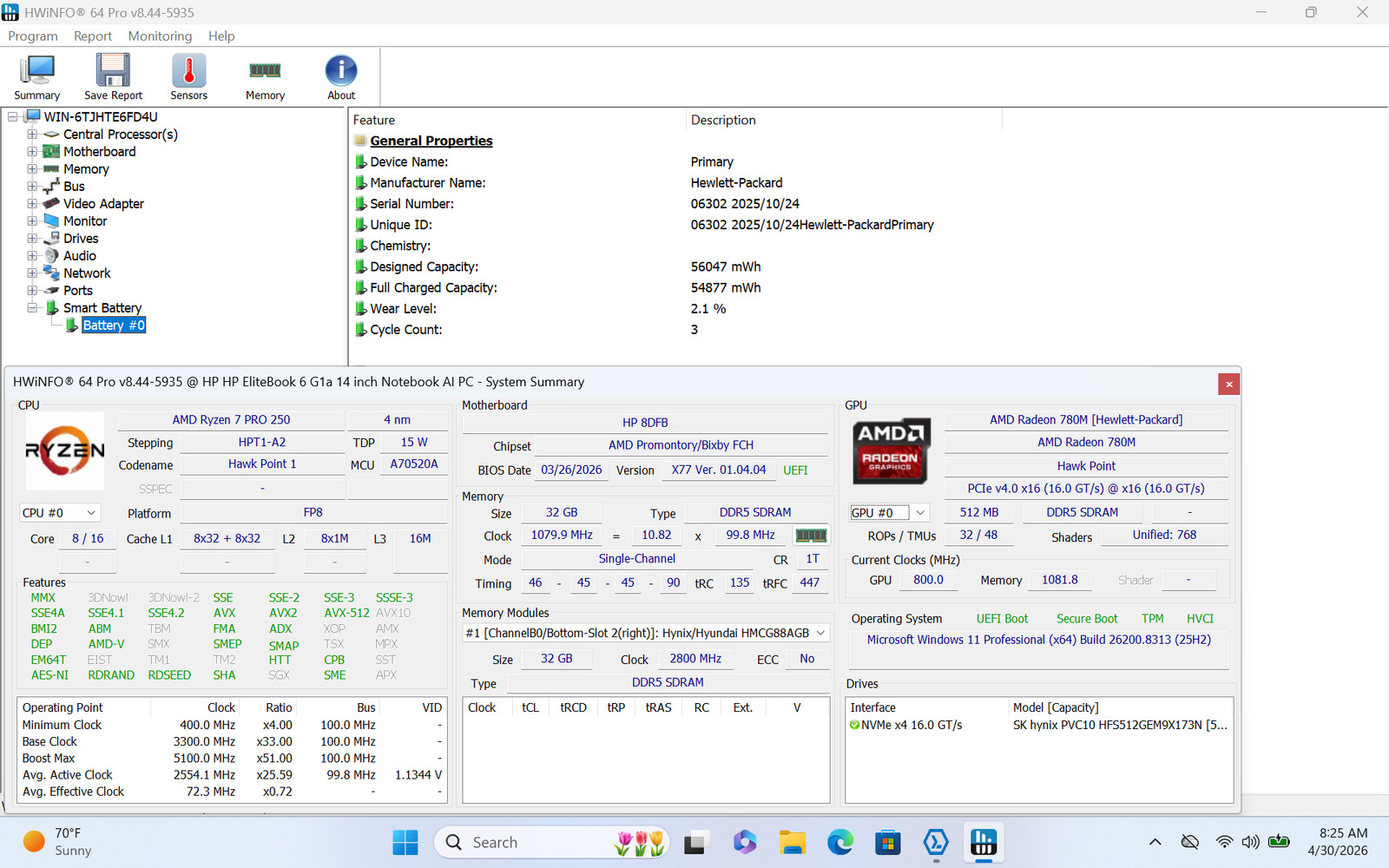Viewport: 1389px width, 868px height.
Task: Click the BIOS Date value 03/26/2026
Action: pyautogui.click(x=571, y=470)
